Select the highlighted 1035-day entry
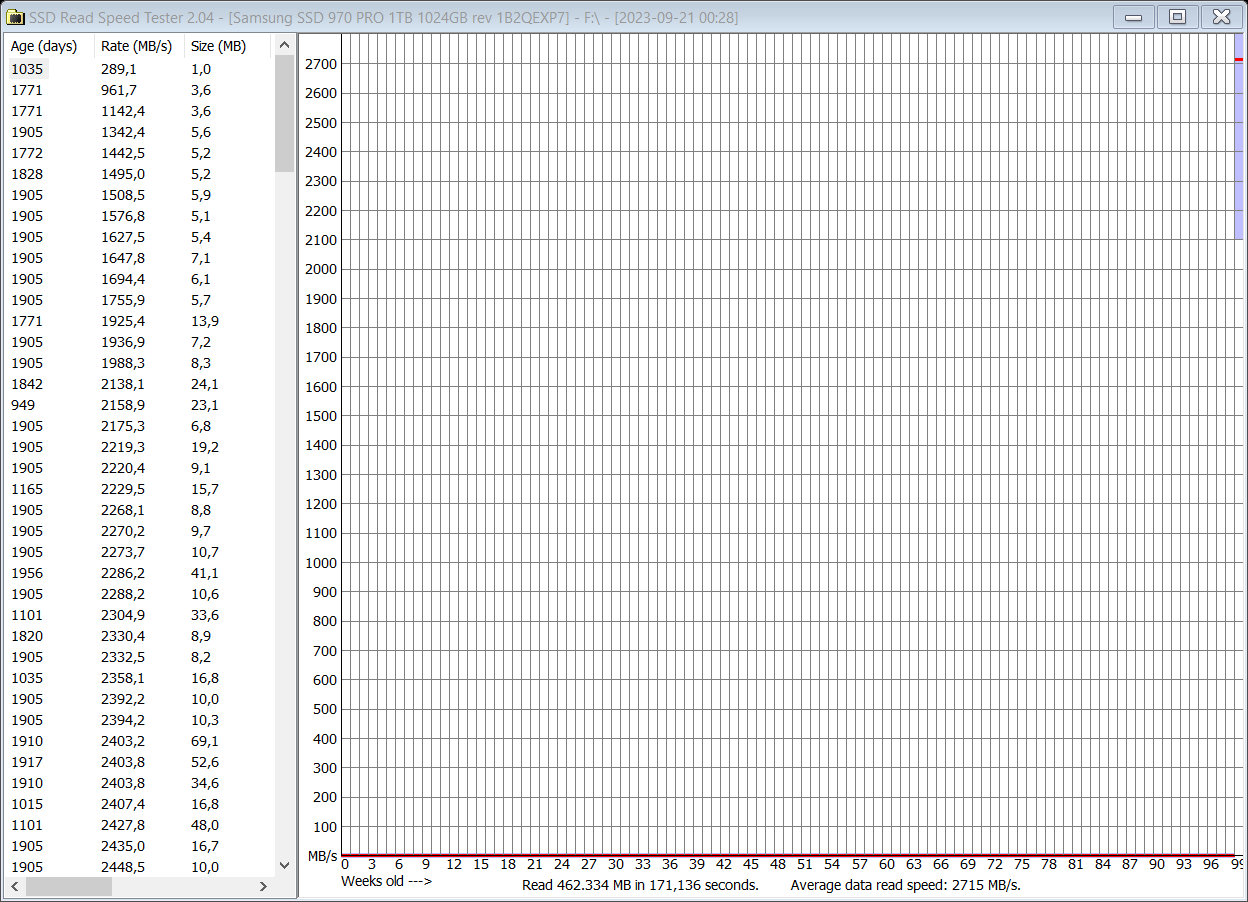The width and height of the screenshot is (1248, 902). tap(28, 68)
